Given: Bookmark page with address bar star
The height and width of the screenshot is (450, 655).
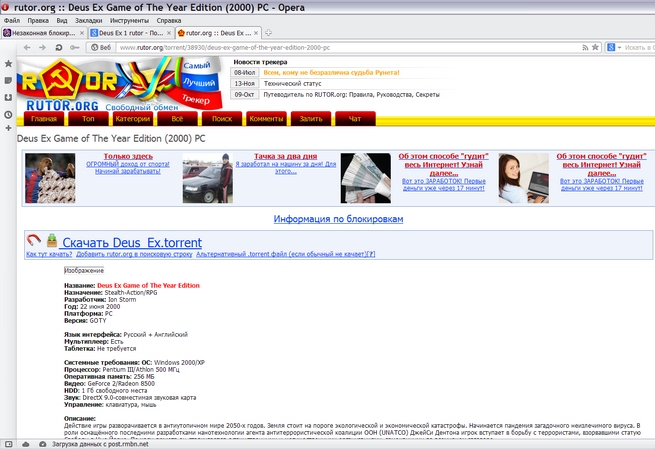Looking at the screenshot, I should tap(595, 47).
